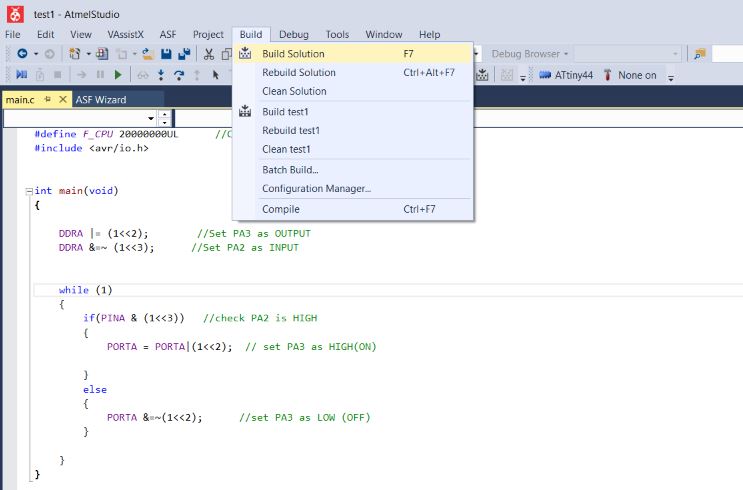The height and width of the screenshot is (490, 743).
Task: Expand the device toolbar overflow options arrow
Action: 671,77
